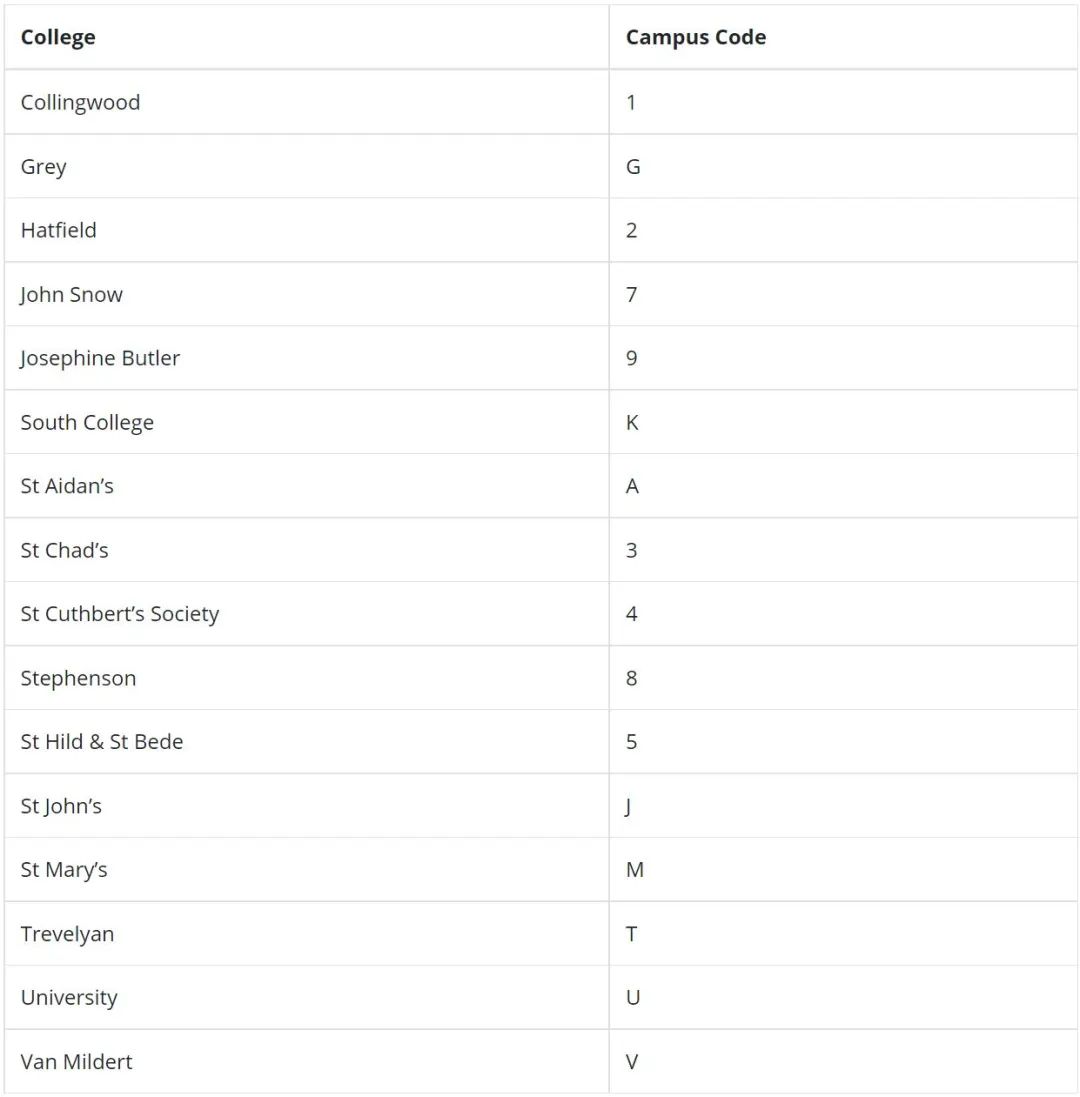Select Hatfield in the College column

pos(59,230)
